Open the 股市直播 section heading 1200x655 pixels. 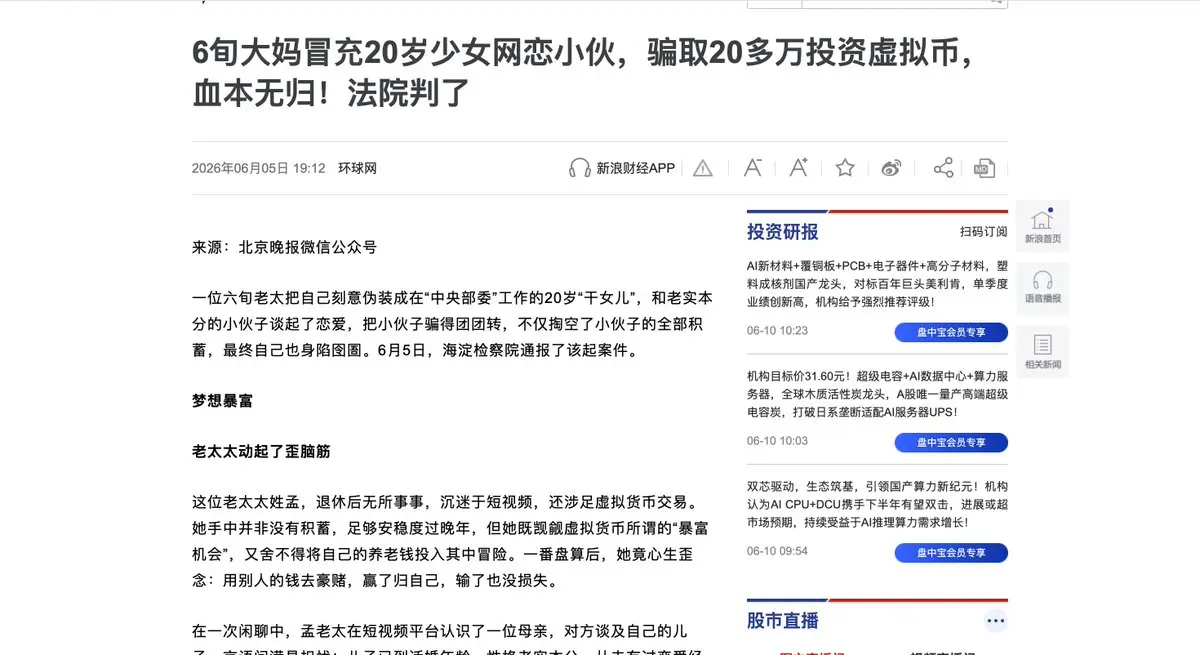pos(782,621)
